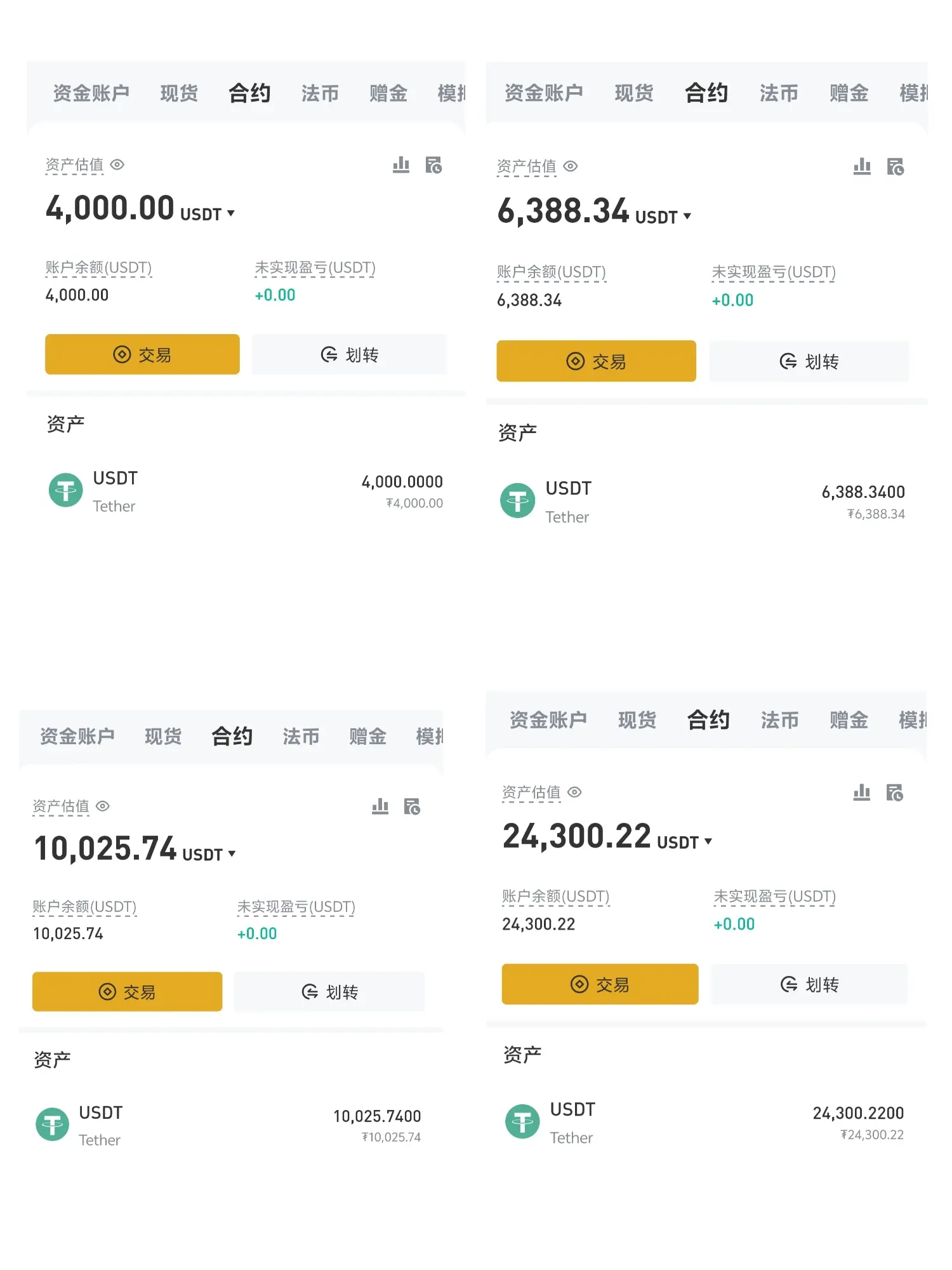Viewport: 952px width, 1270px height.
Task: Click 未实现盈亏(USDT) label in 4,000.00 panel
Action: coord(315,268)
